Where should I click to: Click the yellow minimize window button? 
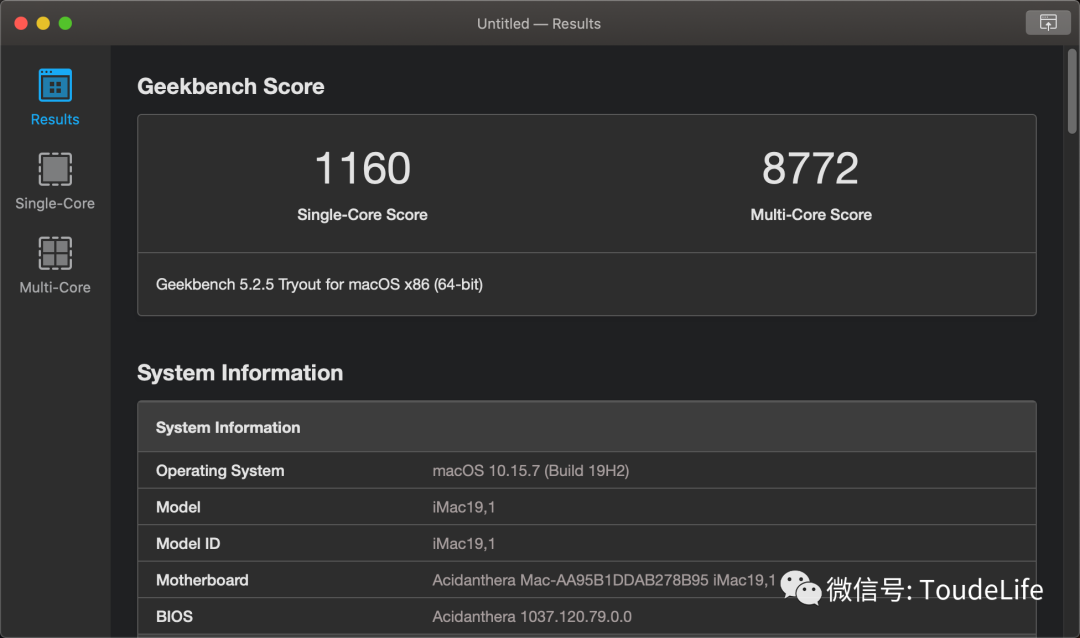pos(43,23)
